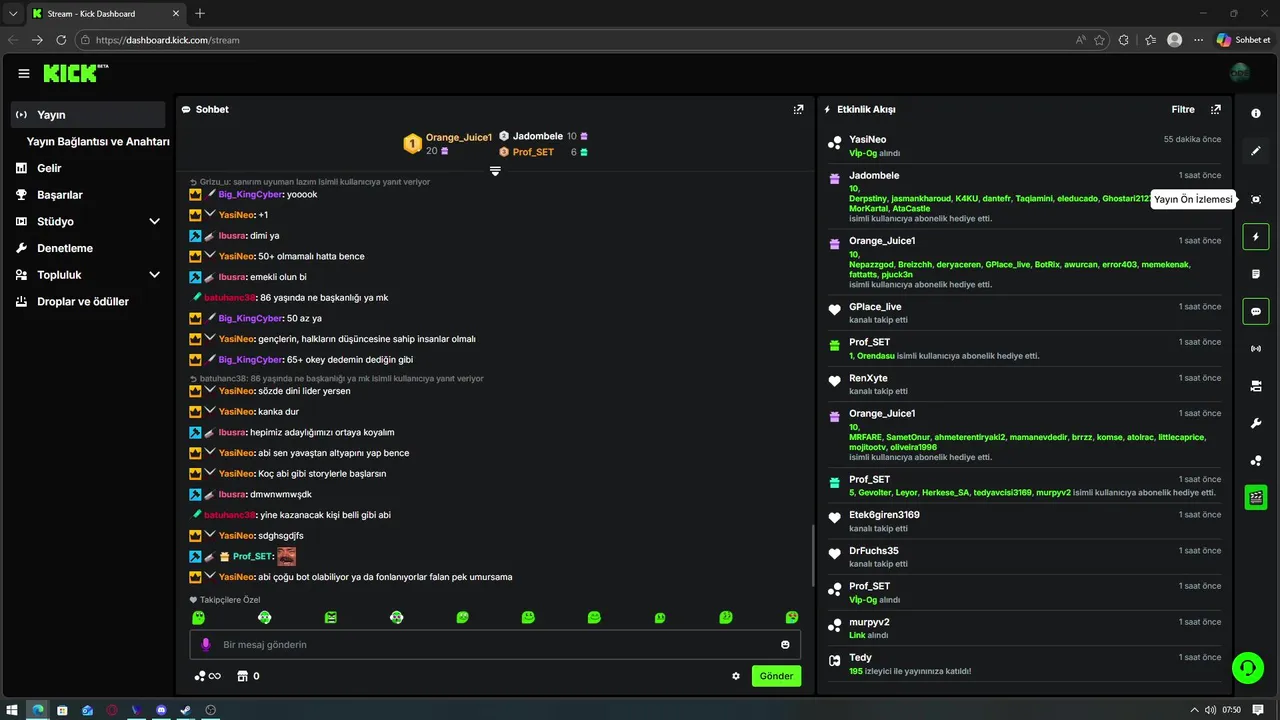Click the pencil edit icon in right sidebar
The width and height of the screenshot is (1280, 720).
coord(1256,151)
